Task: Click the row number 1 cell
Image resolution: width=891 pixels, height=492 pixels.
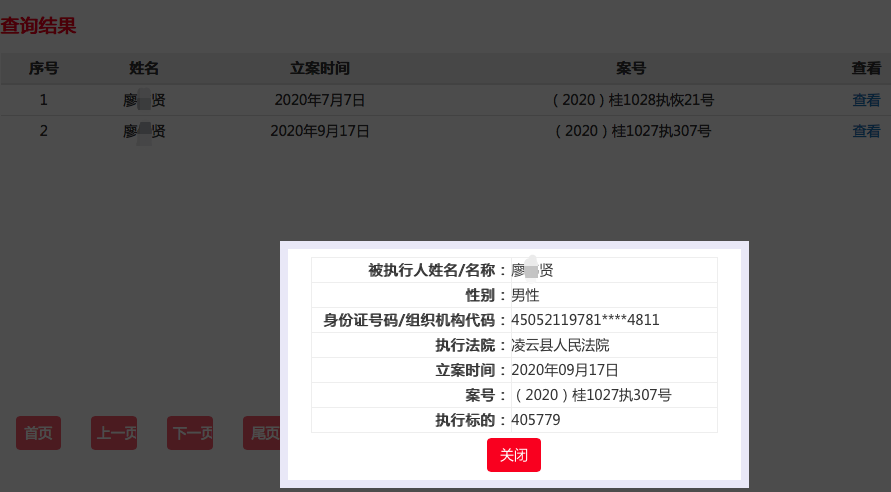Action: coord(43,100)
